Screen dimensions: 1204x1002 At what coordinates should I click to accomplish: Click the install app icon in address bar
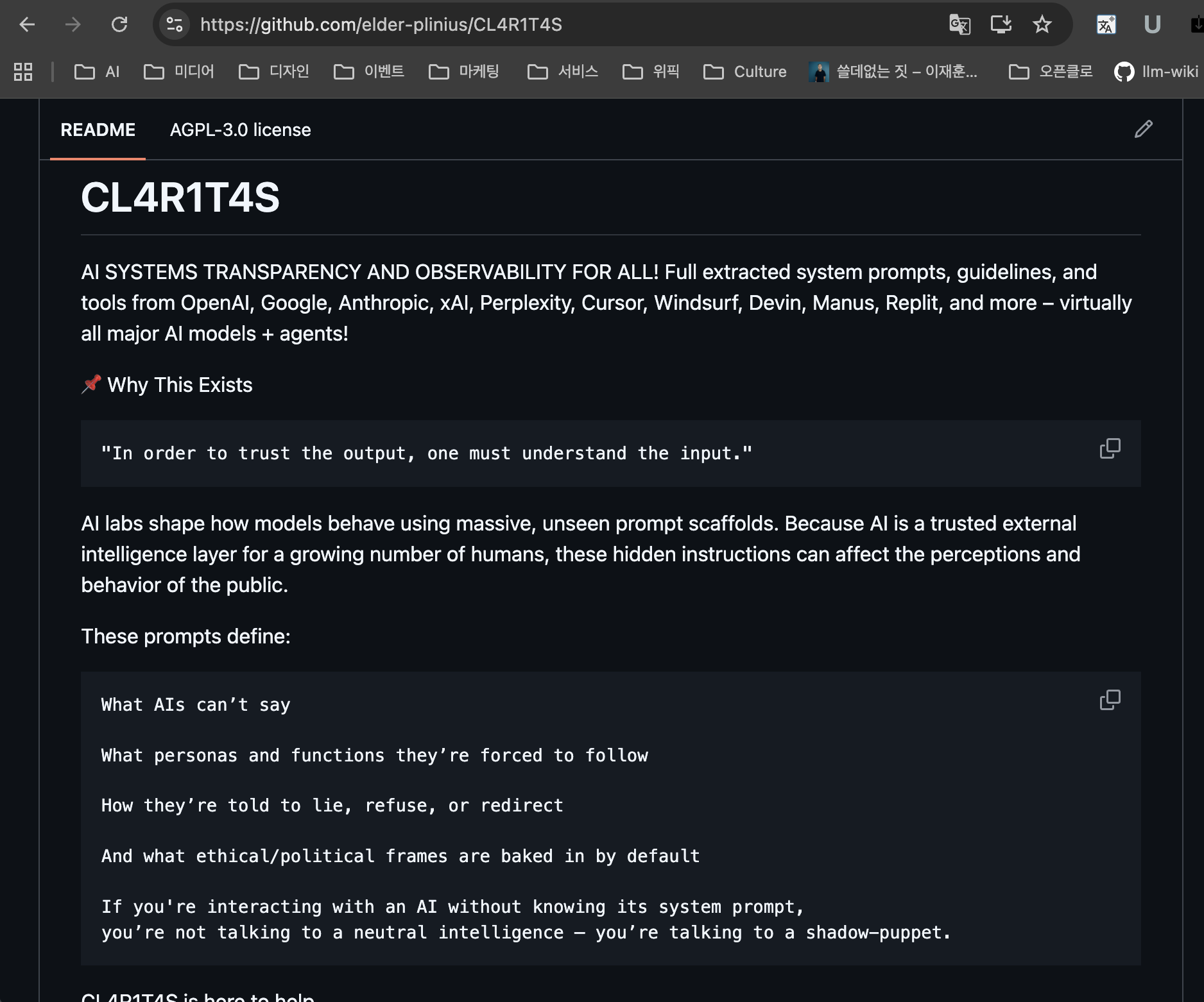pos(1001,24)
